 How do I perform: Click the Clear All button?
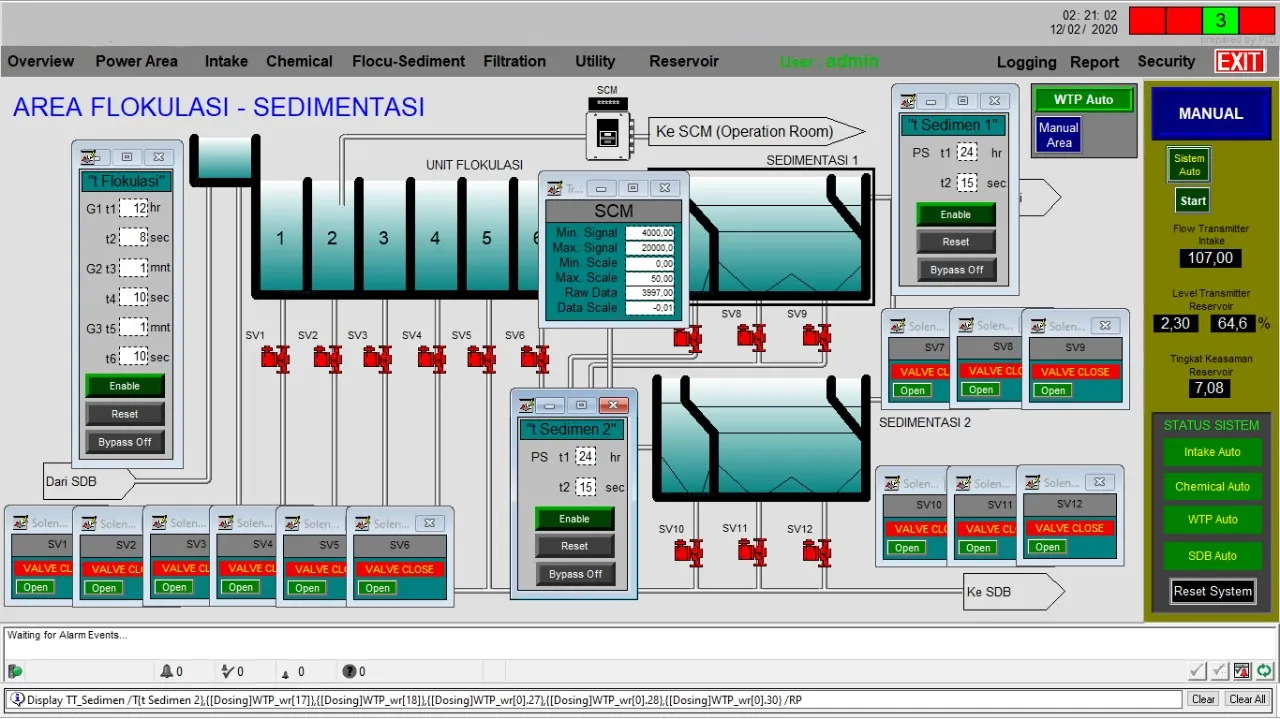pos(1248,700)
